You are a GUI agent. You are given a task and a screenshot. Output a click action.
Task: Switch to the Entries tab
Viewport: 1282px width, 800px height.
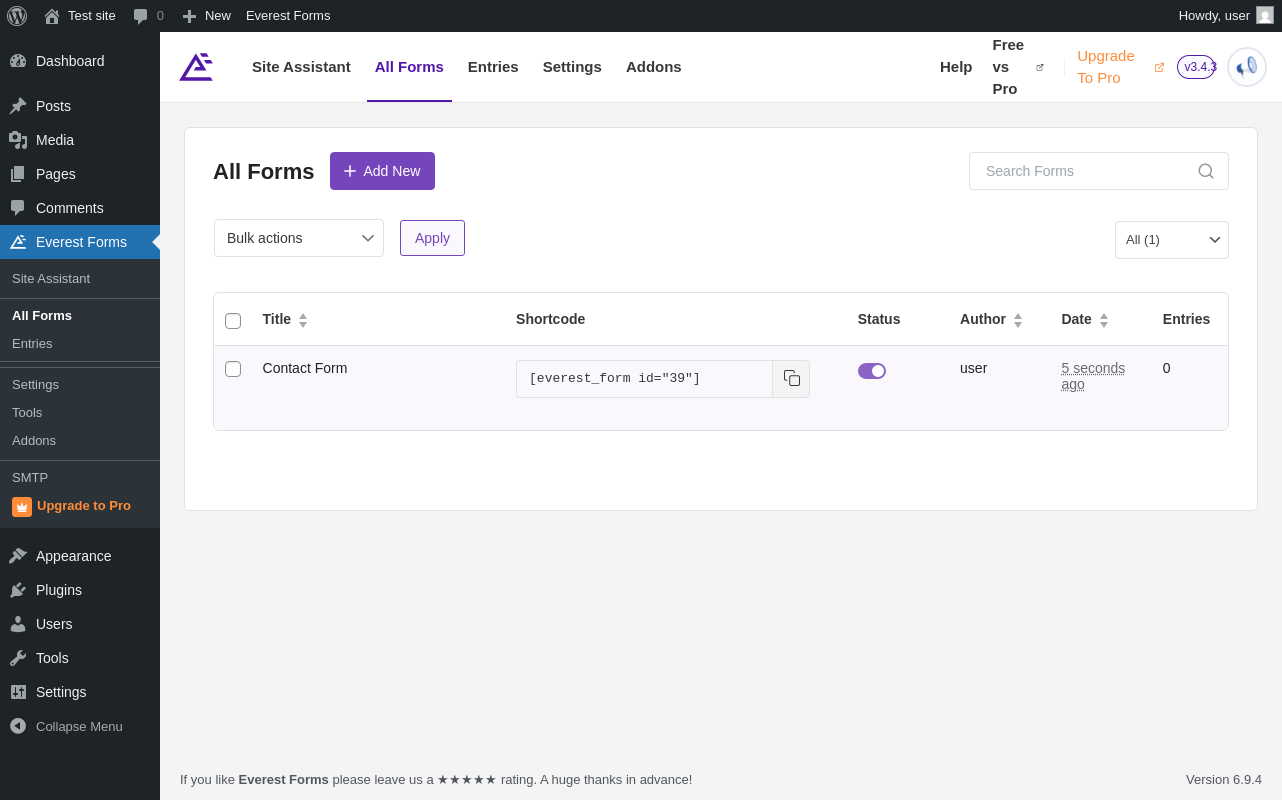pos(493,67)
